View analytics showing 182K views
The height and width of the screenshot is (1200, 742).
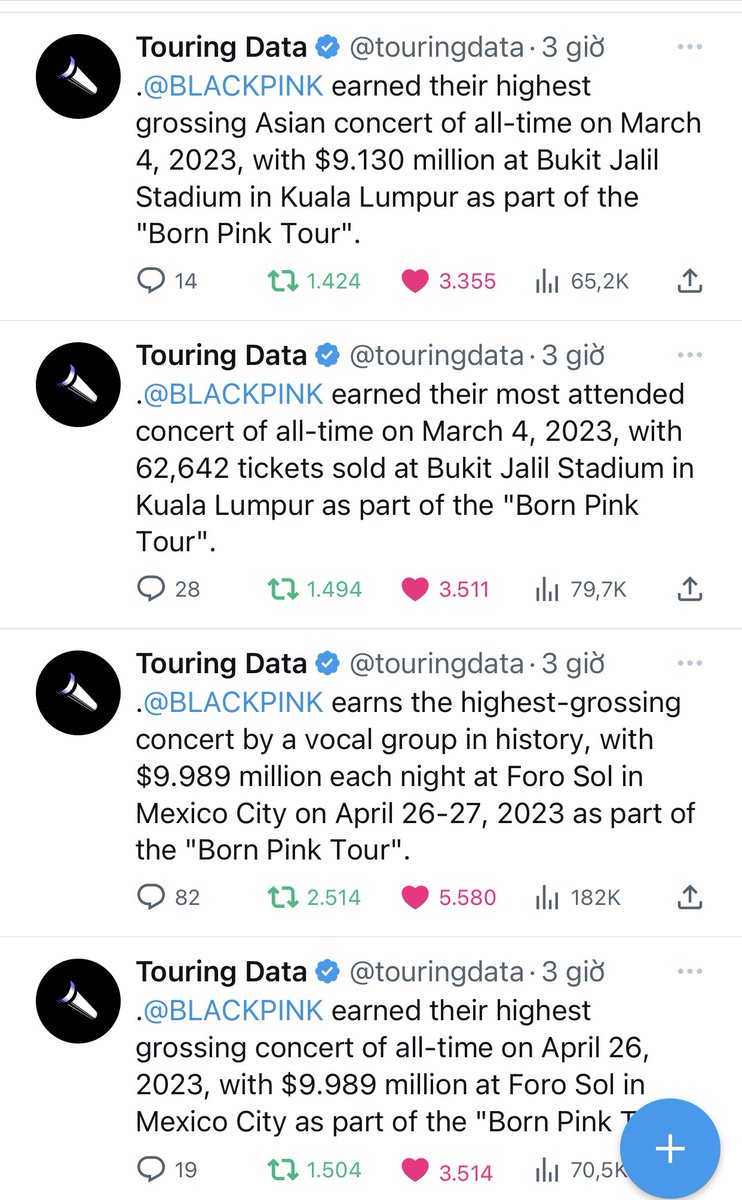[546, 898]
